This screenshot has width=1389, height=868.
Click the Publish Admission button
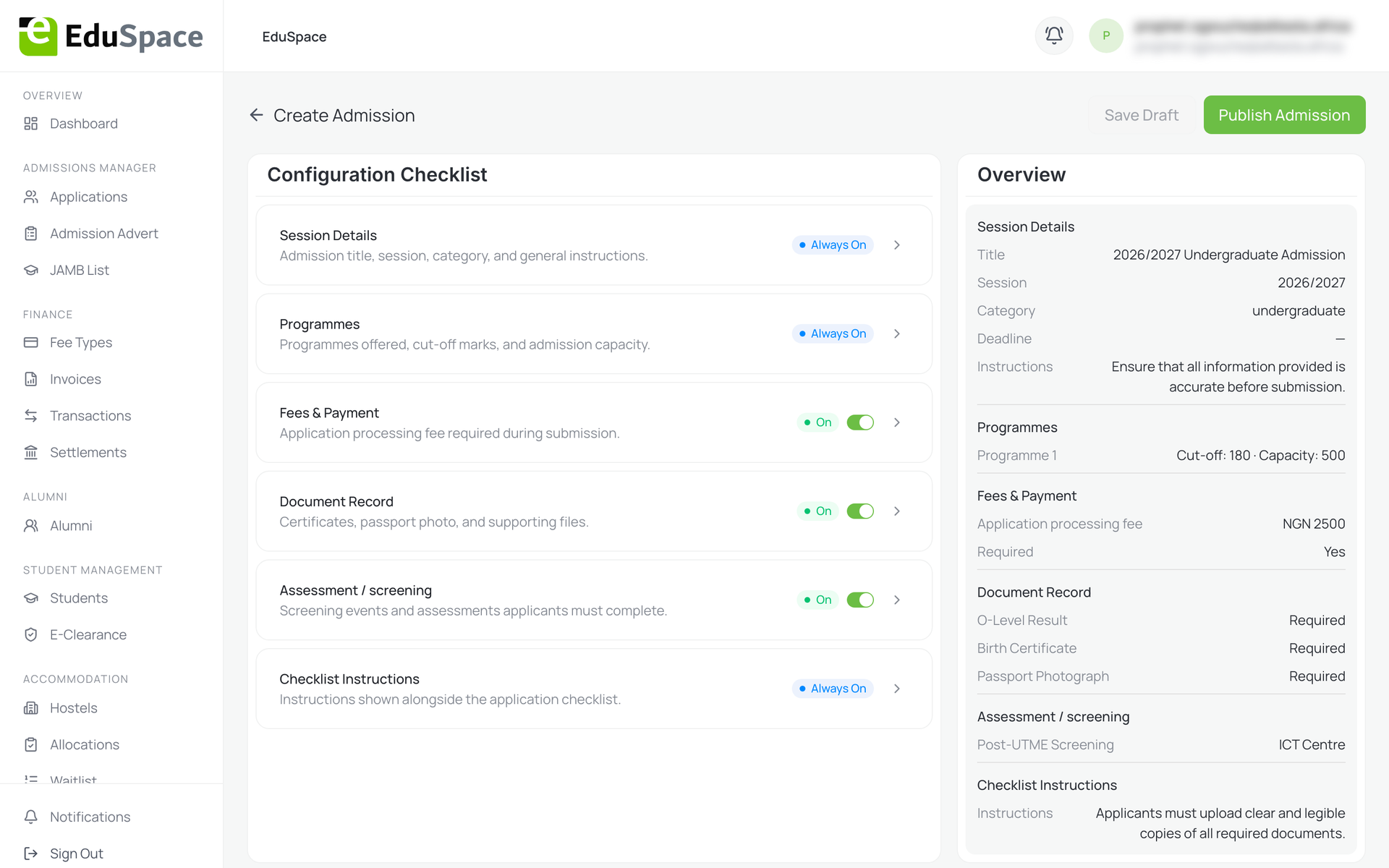[1284, 115]
